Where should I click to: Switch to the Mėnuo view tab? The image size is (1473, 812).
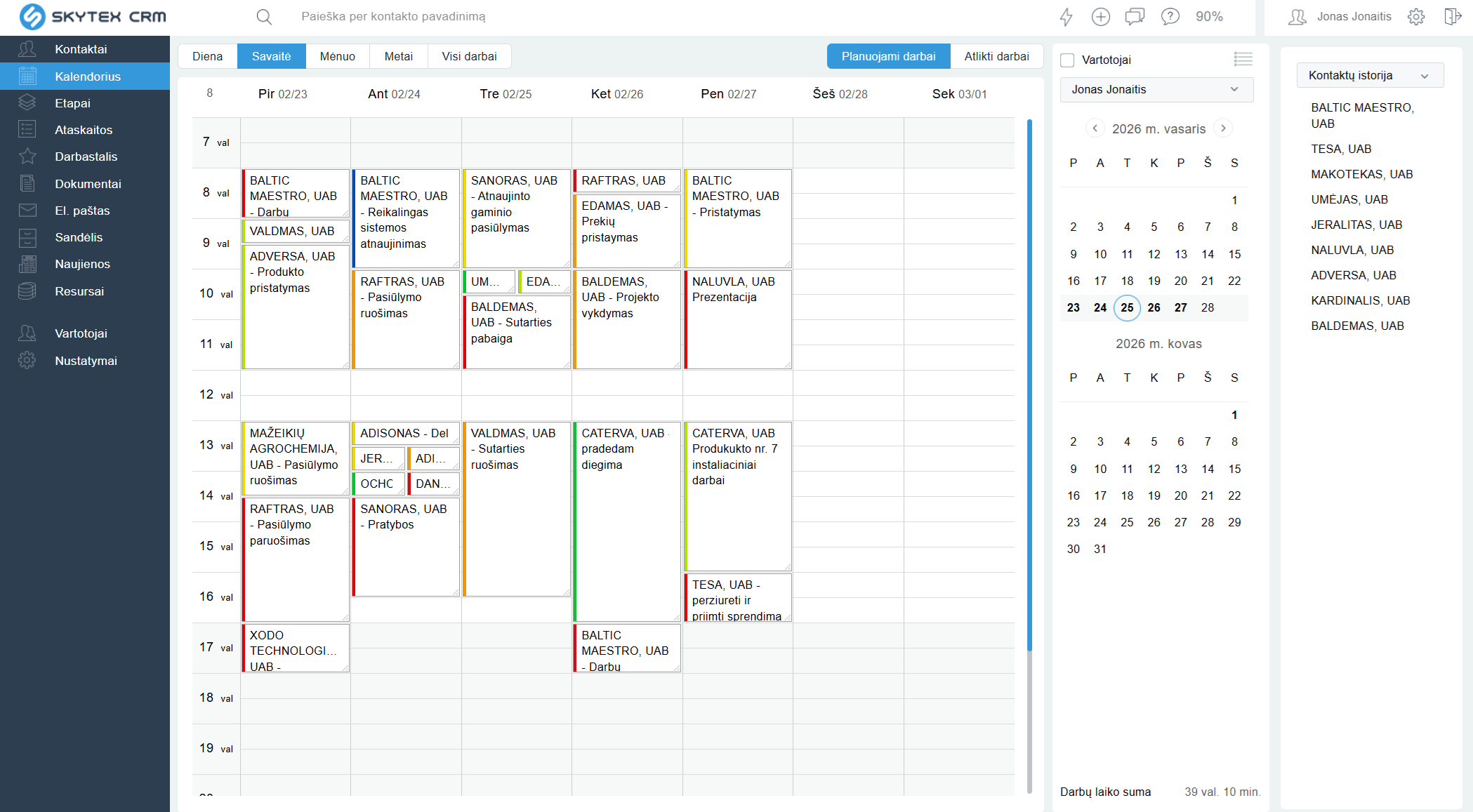(338, 57)
